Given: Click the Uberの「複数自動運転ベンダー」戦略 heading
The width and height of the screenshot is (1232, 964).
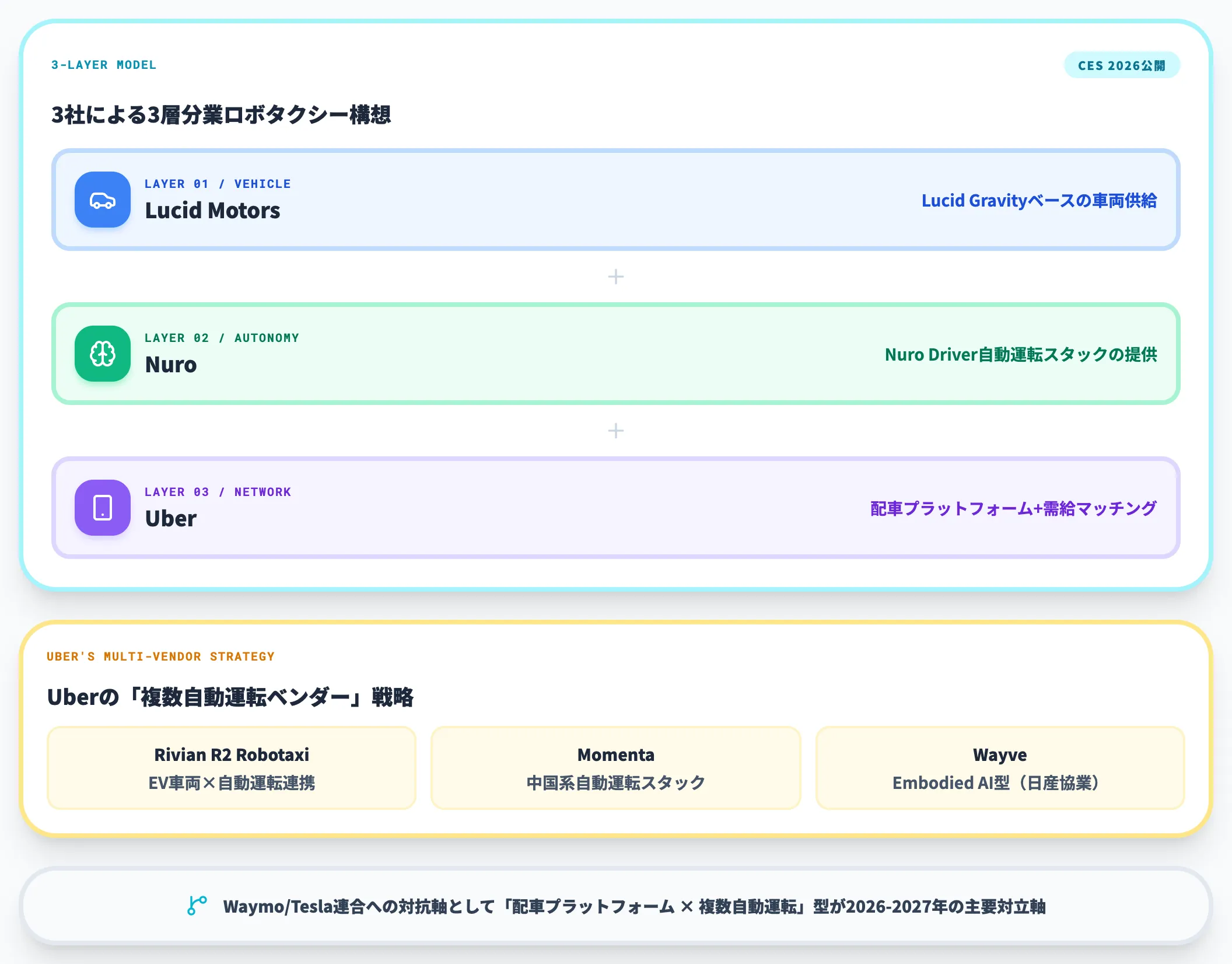Looking at the screenshot, I should [x=230, y=697].
